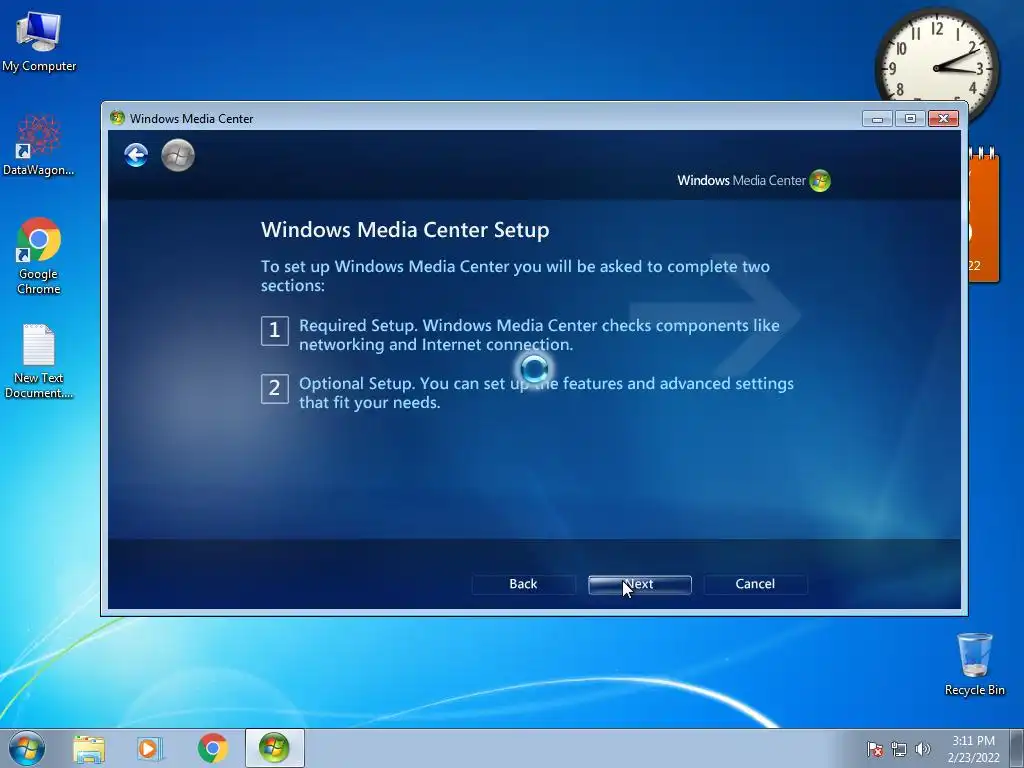Click the step 2 number box
1024x768 pixels.
(x=275, y=389)
